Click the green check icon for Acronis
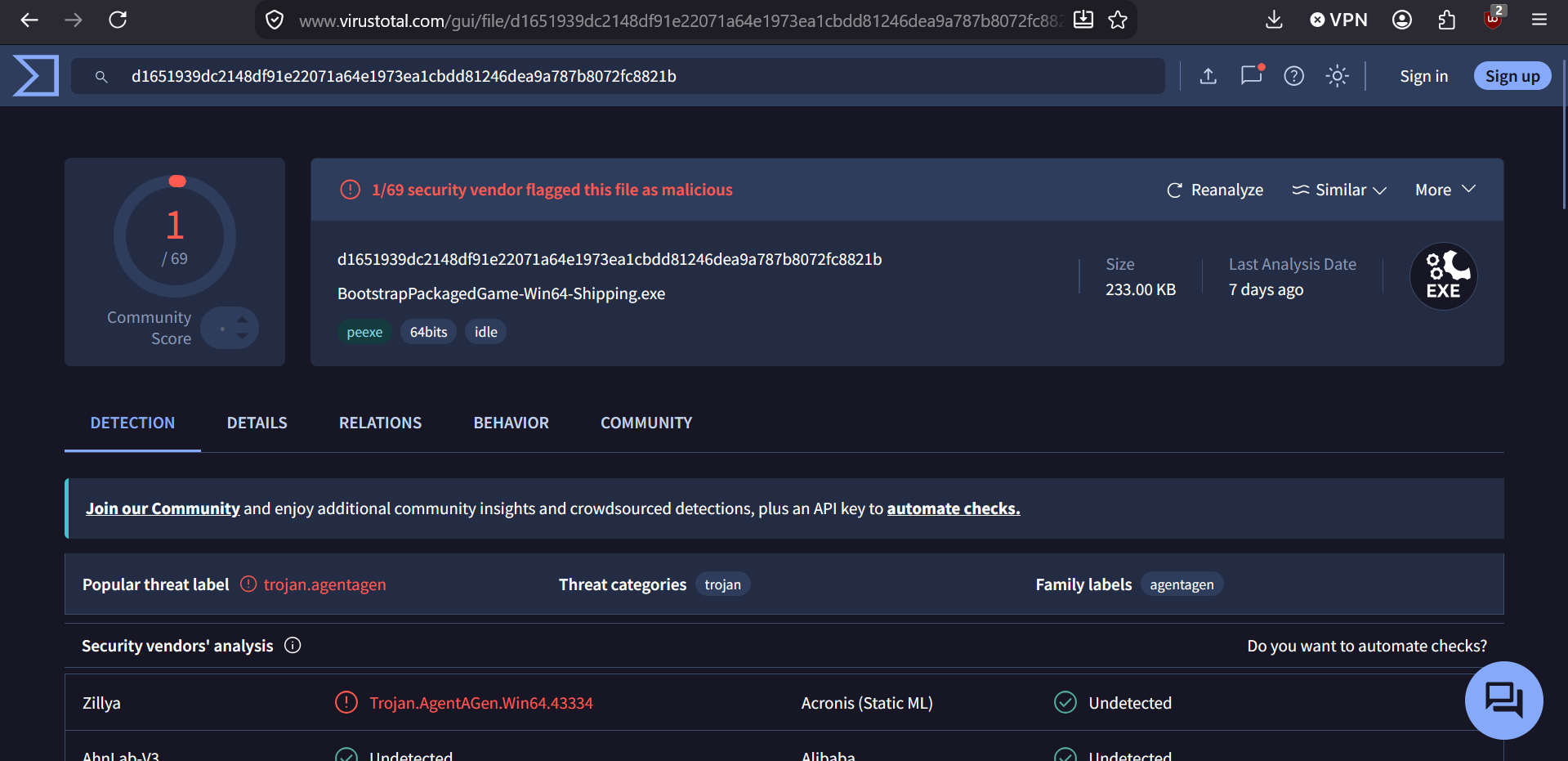Image resolution: width=1568 pixels, height=761 pixels. (1065, 702)
